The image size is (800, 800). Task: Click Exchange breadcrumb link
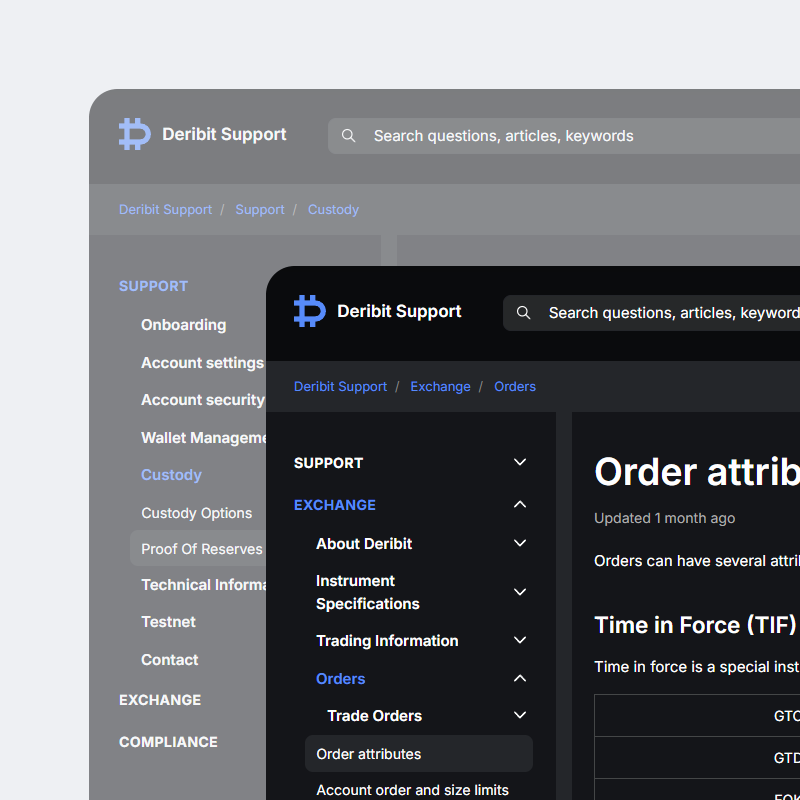tap(440, 386)
